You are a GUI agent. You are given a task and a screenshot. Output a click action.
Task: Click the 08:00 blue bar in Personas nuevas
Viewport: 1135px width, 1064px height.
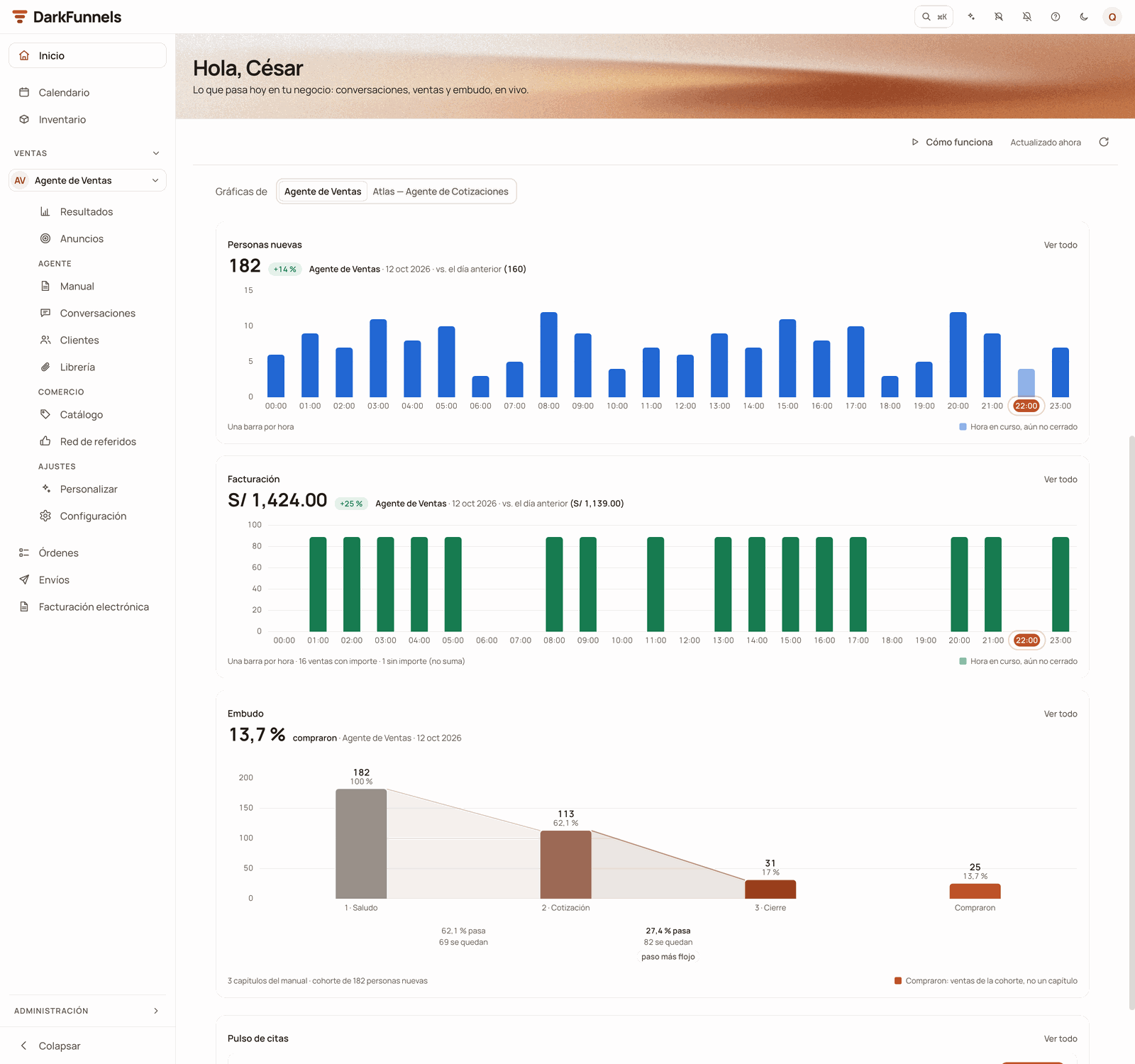pyautogui.click(x=549, y=355)
